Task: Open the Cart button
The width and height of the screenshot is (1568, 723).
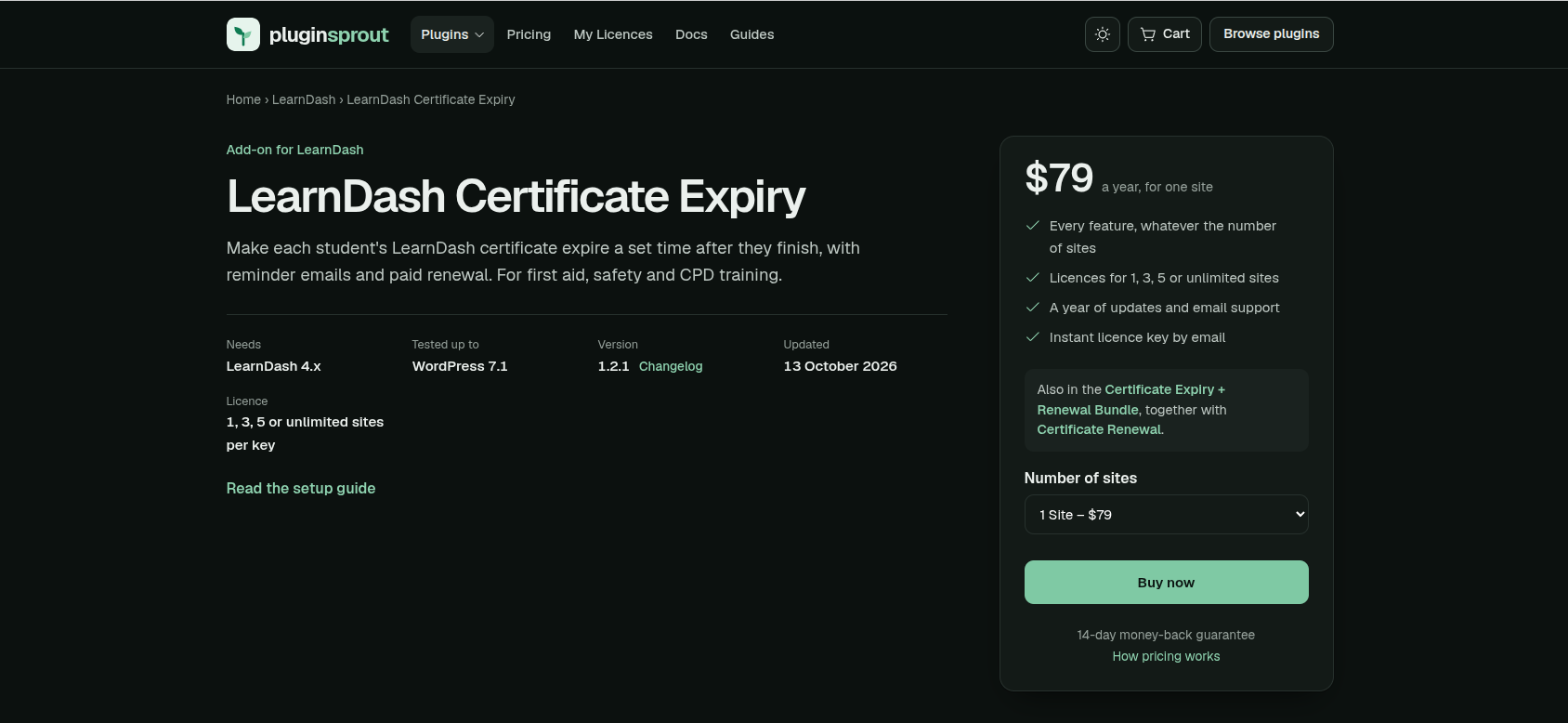Action: [1165, 34]
